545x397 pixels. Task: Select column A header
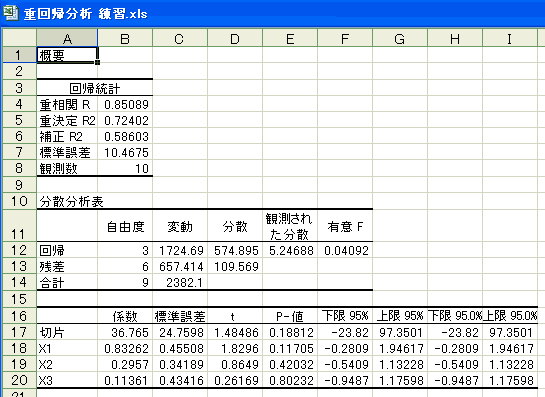[x=67, y=38]
